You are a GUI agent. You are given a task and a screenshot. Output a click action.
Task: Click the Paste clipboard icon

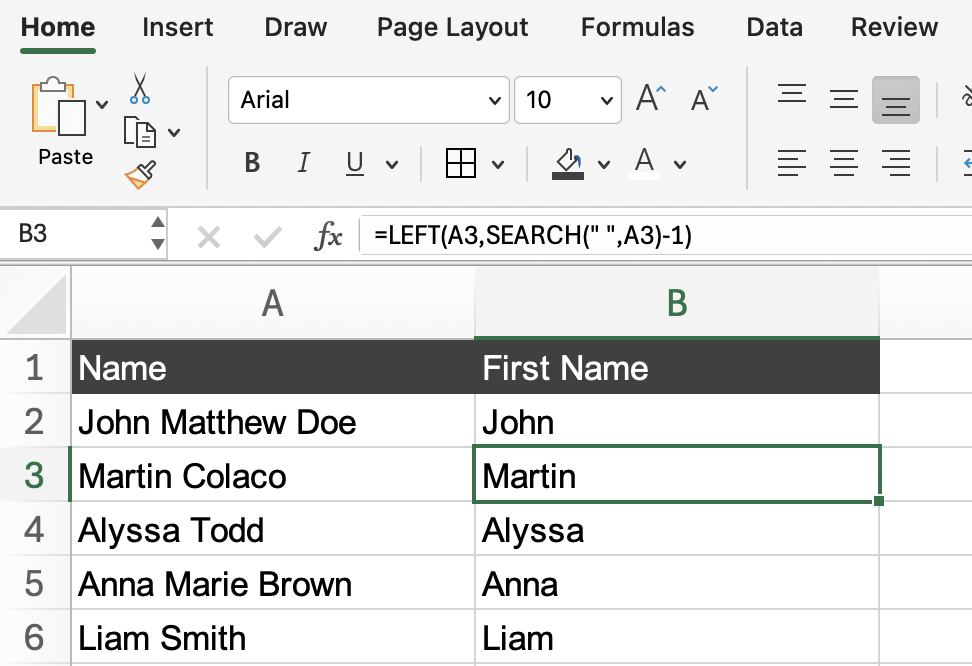(60, 109)
